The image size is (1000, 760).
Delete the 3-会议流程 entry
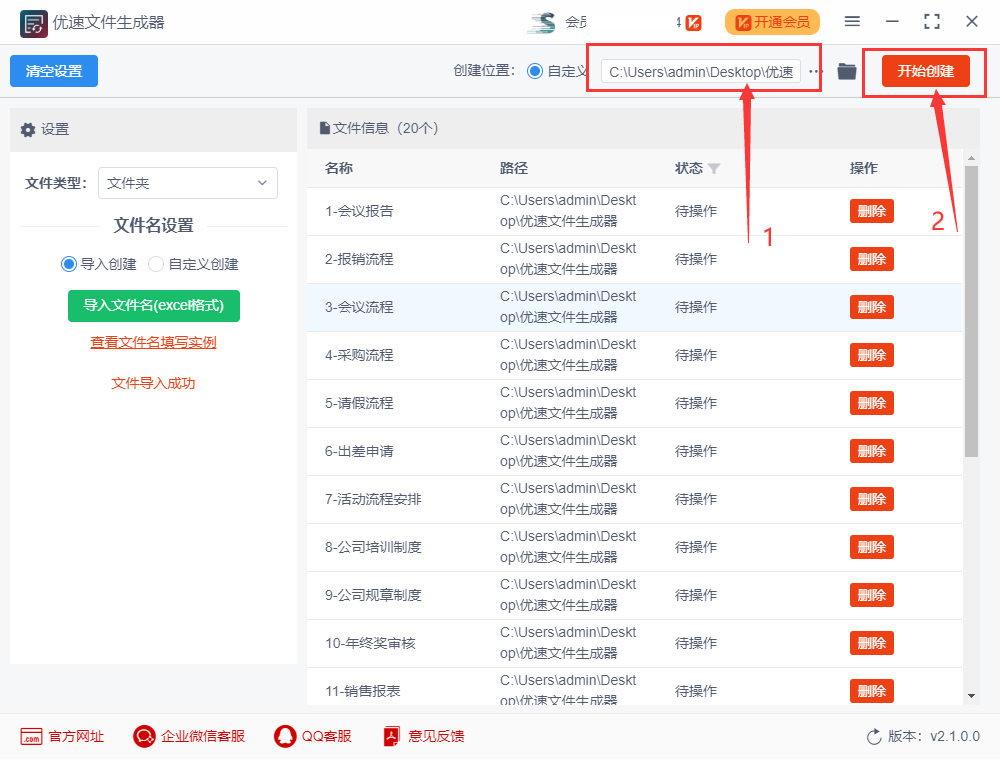pos(871,307)
